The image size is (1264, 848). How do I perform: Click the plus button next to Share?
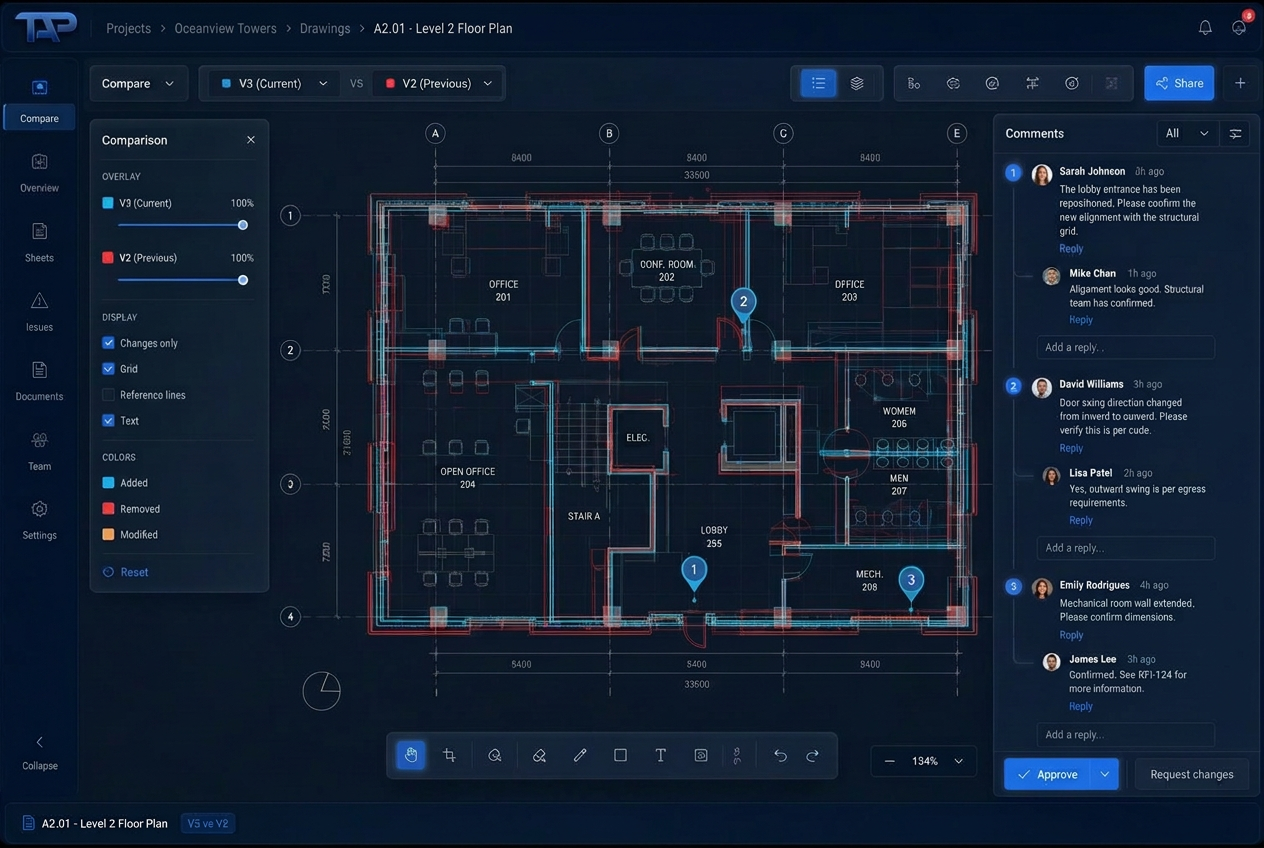[1240, 83]
